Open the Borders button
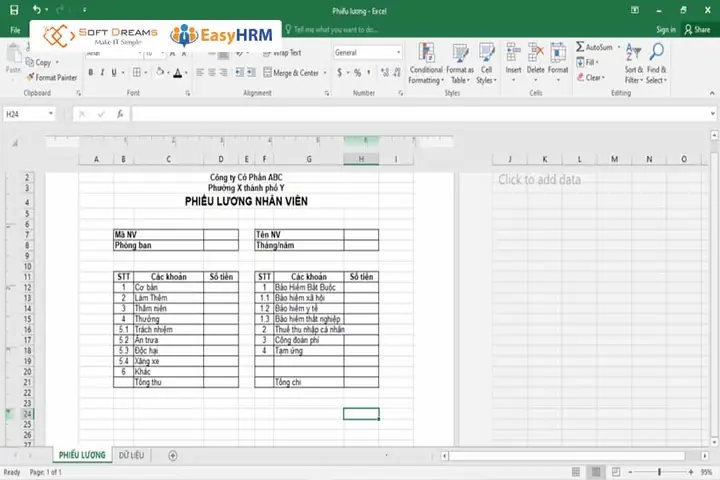 pyautogui.click(x=137, y=72)
